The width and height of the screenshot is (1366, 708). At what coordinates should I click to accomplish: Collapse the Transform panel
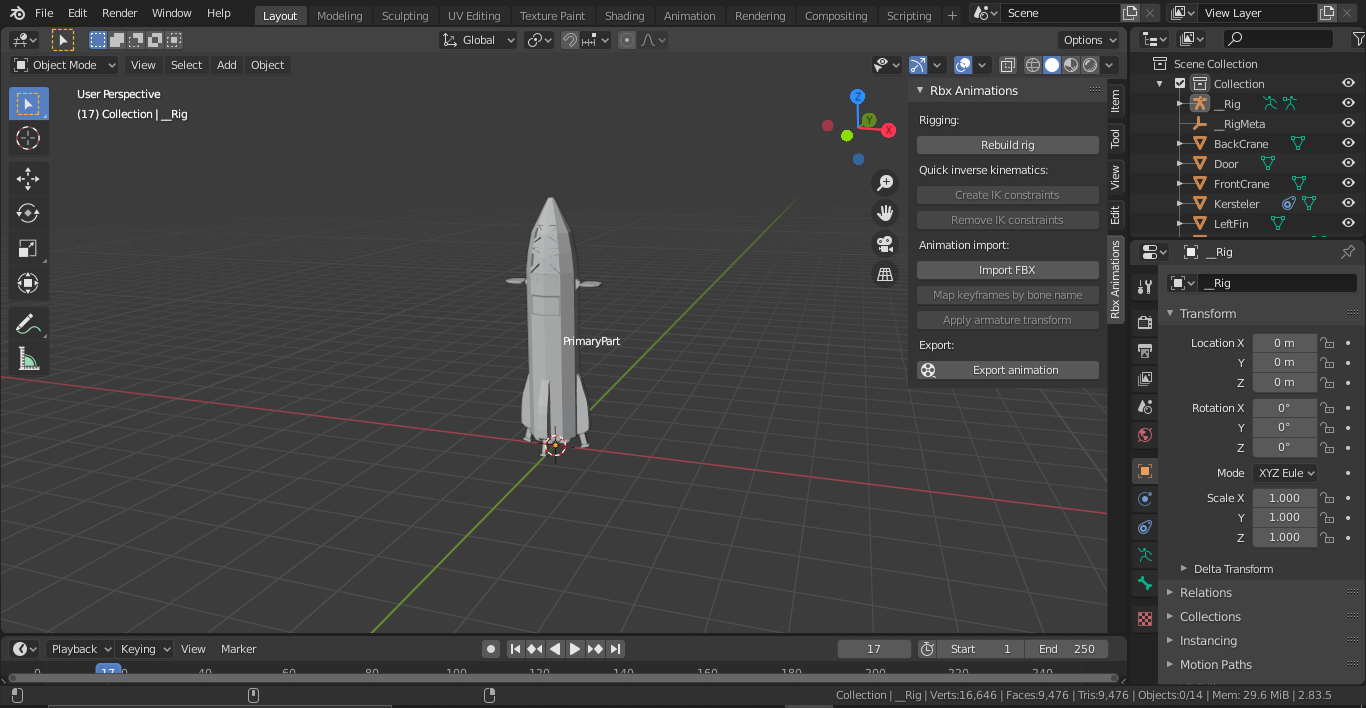[x=1170, y=313]
